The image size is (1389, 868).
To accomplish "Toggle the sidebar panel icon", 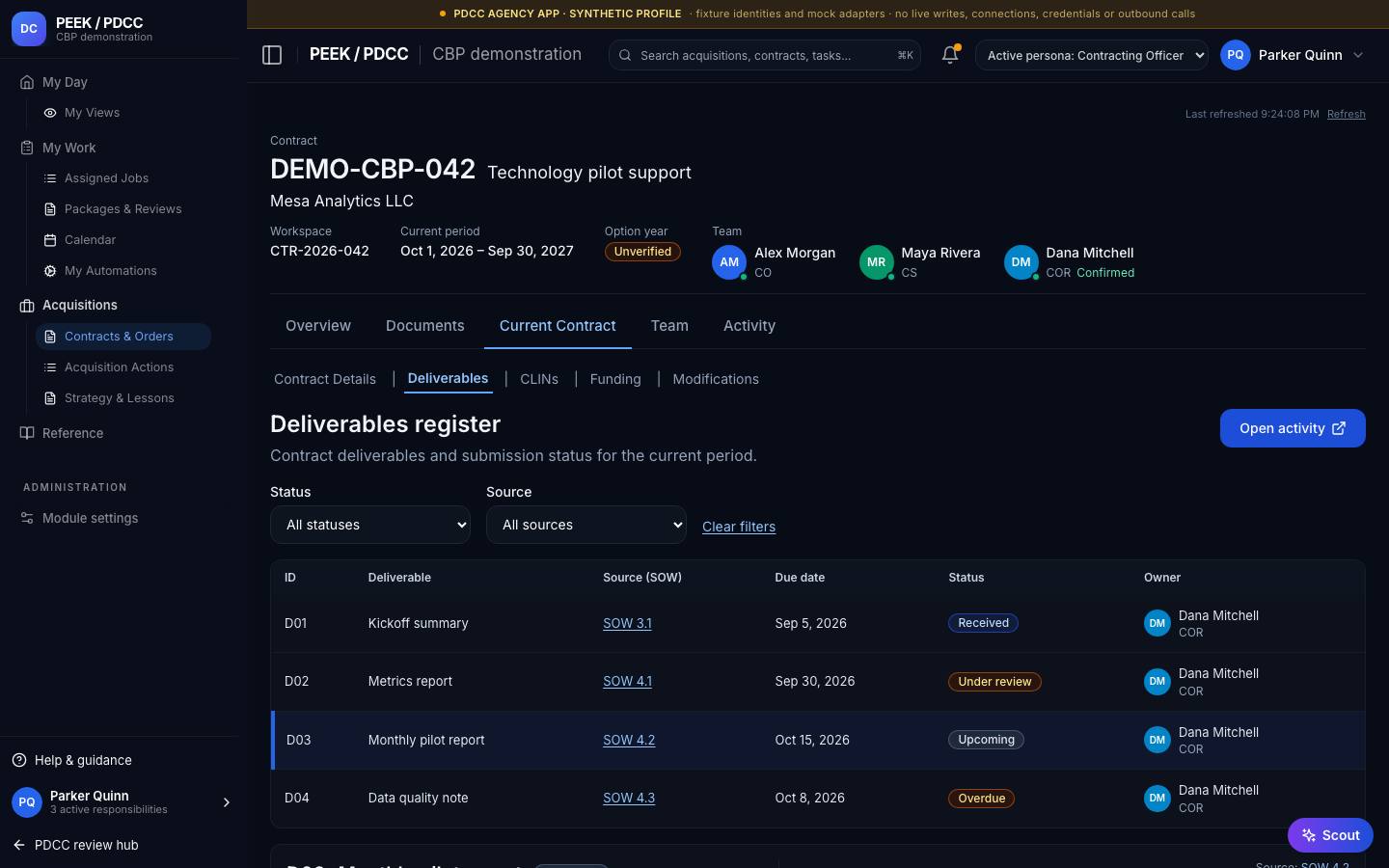I will tap(272, 55).
